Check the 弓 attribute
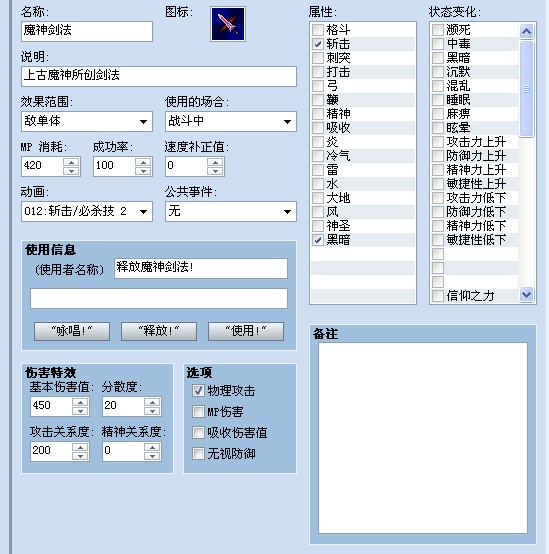This screenshot has width=549, height=554. pyautogui.click(x=318, y=86)
